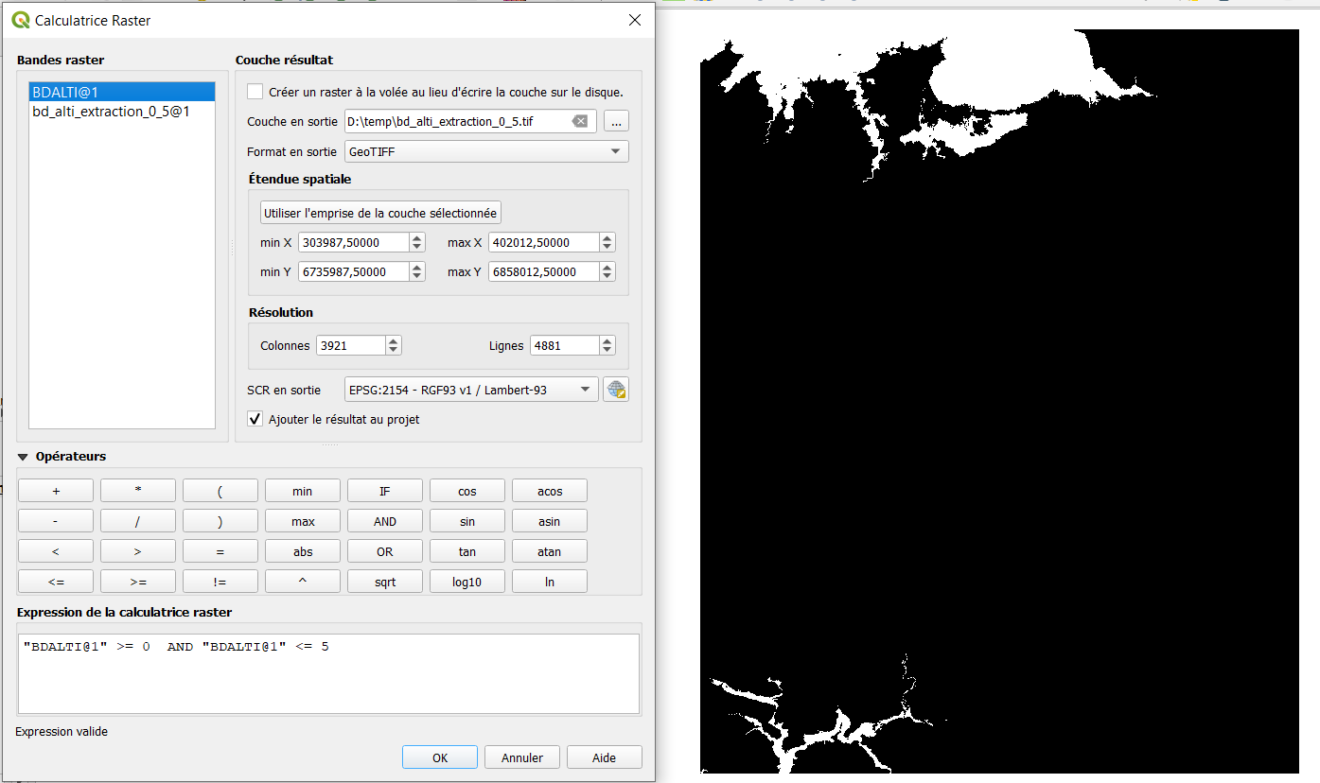Insert the AND operator
1320x783 pixels.
click(384, 520)
